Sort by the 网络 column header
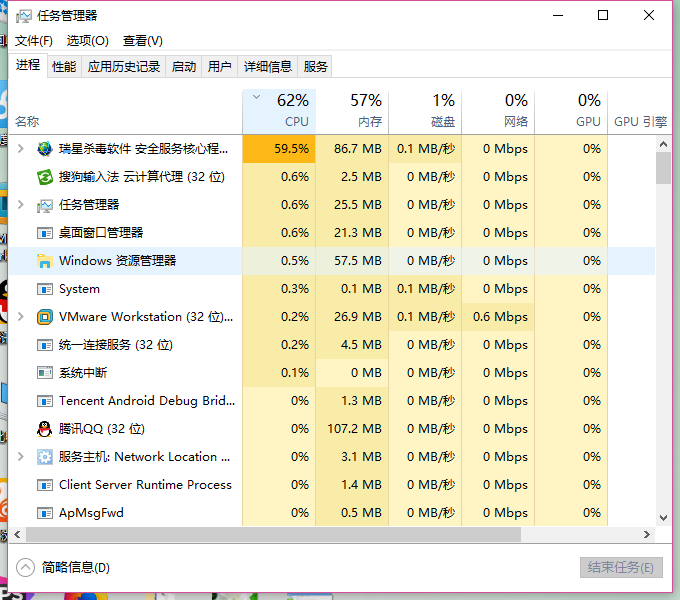The height and width of the screenshot is (600, 680). [x=498, y=111]
